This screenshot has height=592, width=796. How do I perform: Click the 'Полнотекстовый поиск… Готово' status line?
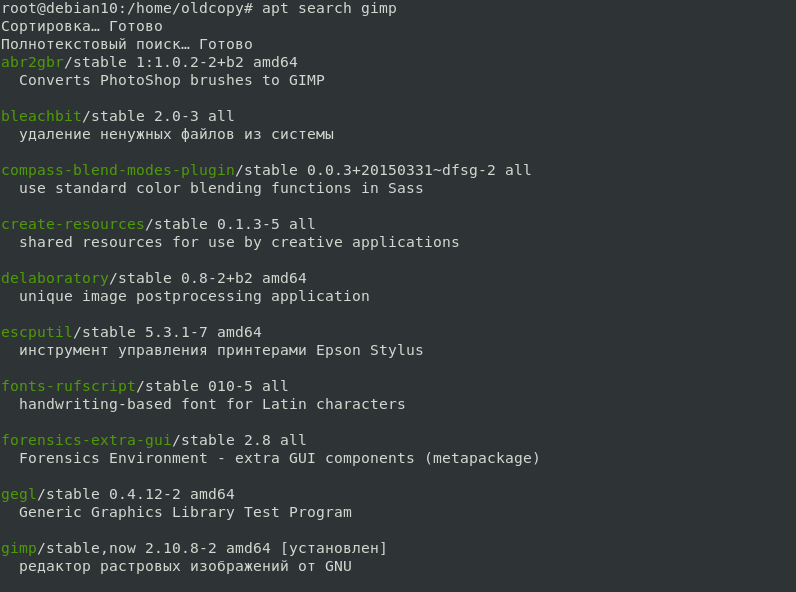tap(127, 44)
